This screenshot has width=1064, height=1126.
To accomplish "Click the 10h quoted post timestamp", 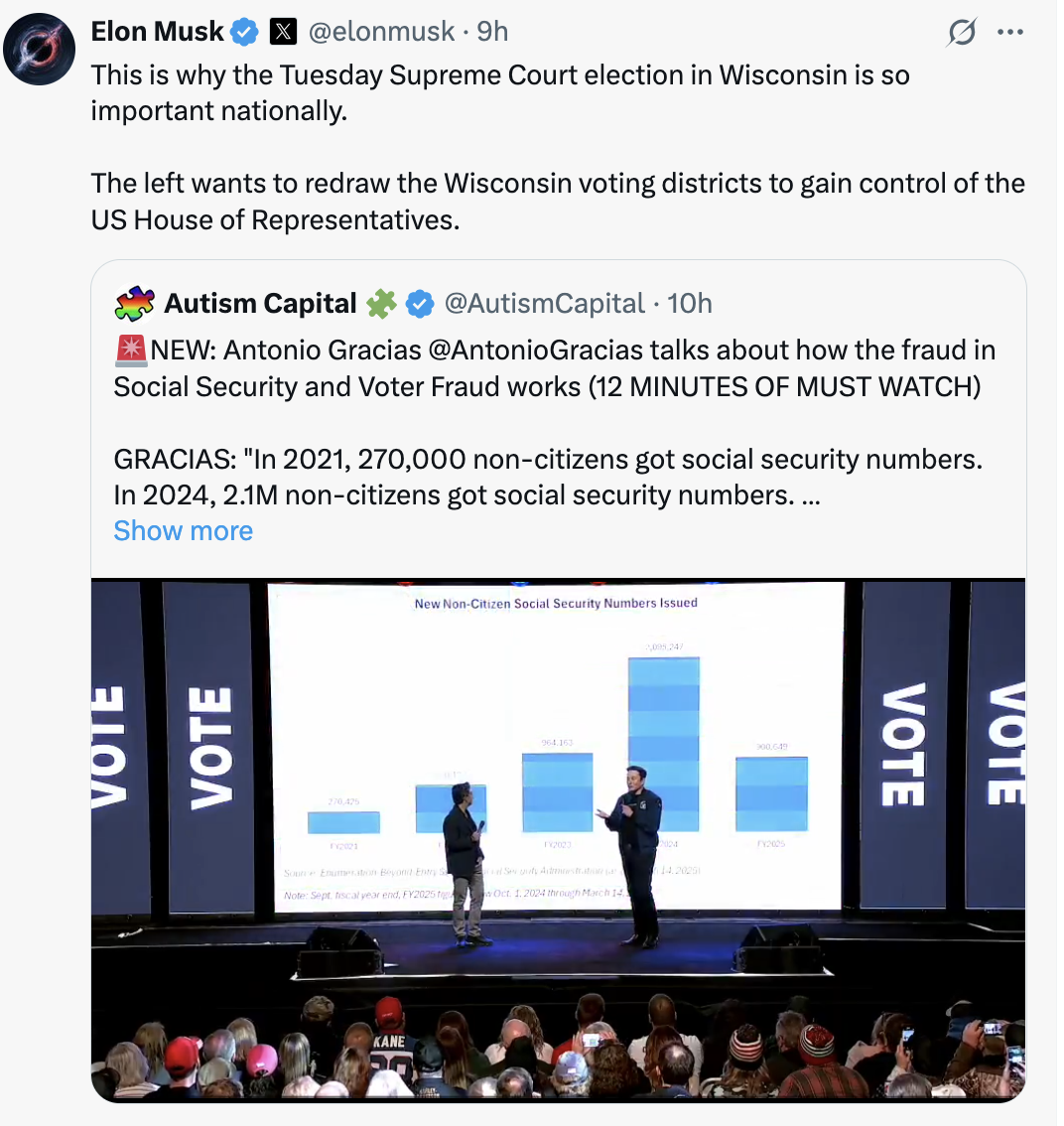I will [x=690, y=303].
